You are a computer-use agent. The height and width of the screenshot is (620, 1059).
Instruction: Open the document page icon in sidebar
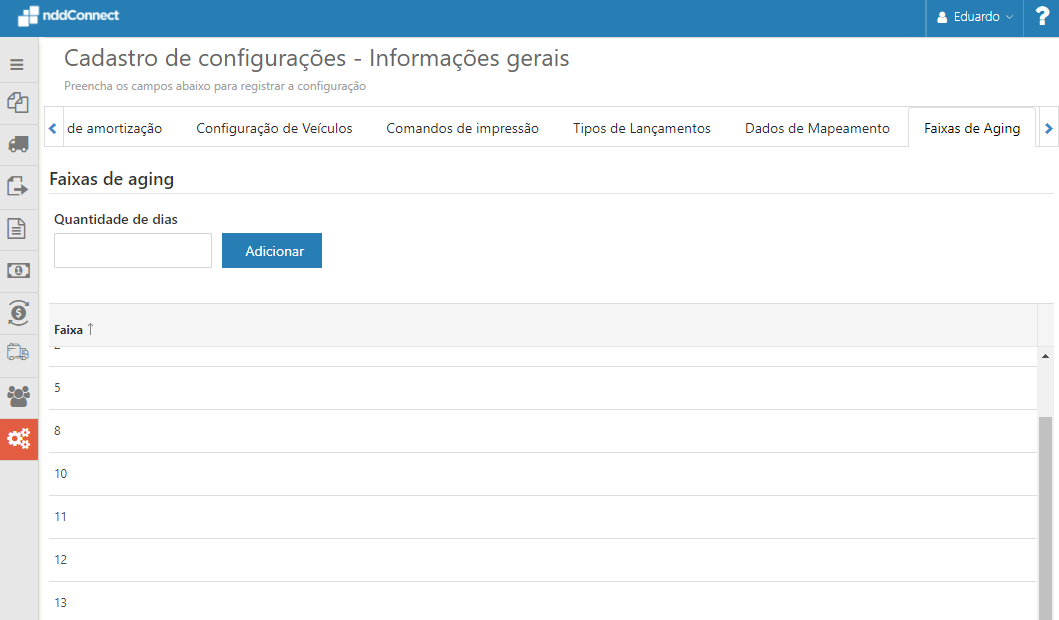(17, 229)
